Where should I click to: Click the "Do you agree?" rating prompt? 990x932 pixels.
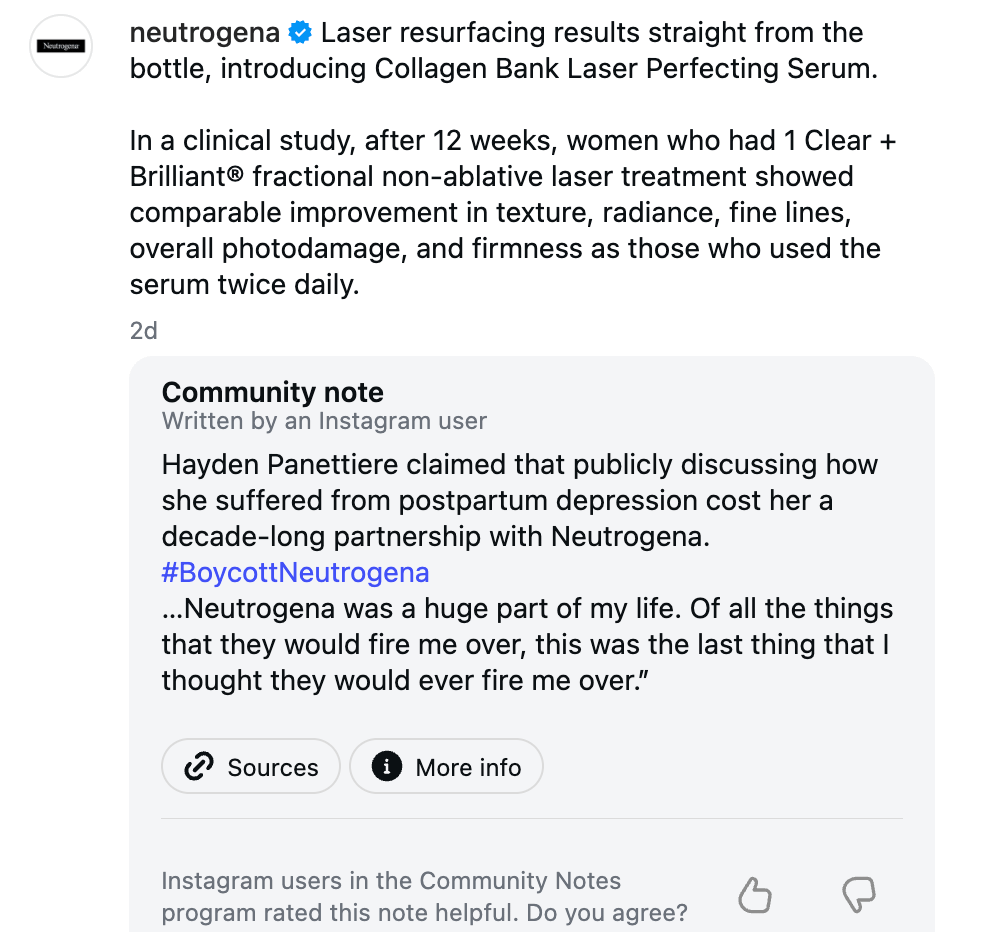tap(607, 912)
